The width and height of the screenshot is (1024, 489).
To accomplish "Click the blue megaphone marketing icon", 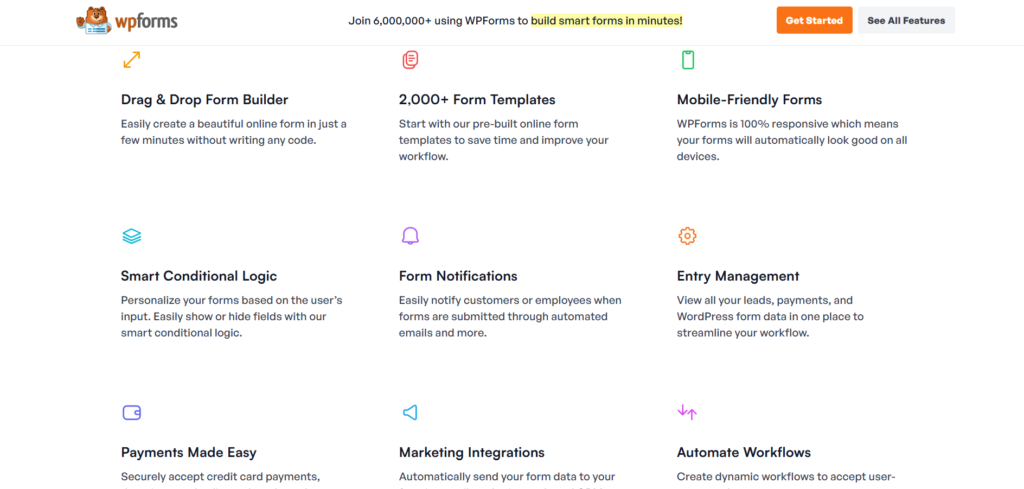I will click(409, 412).
